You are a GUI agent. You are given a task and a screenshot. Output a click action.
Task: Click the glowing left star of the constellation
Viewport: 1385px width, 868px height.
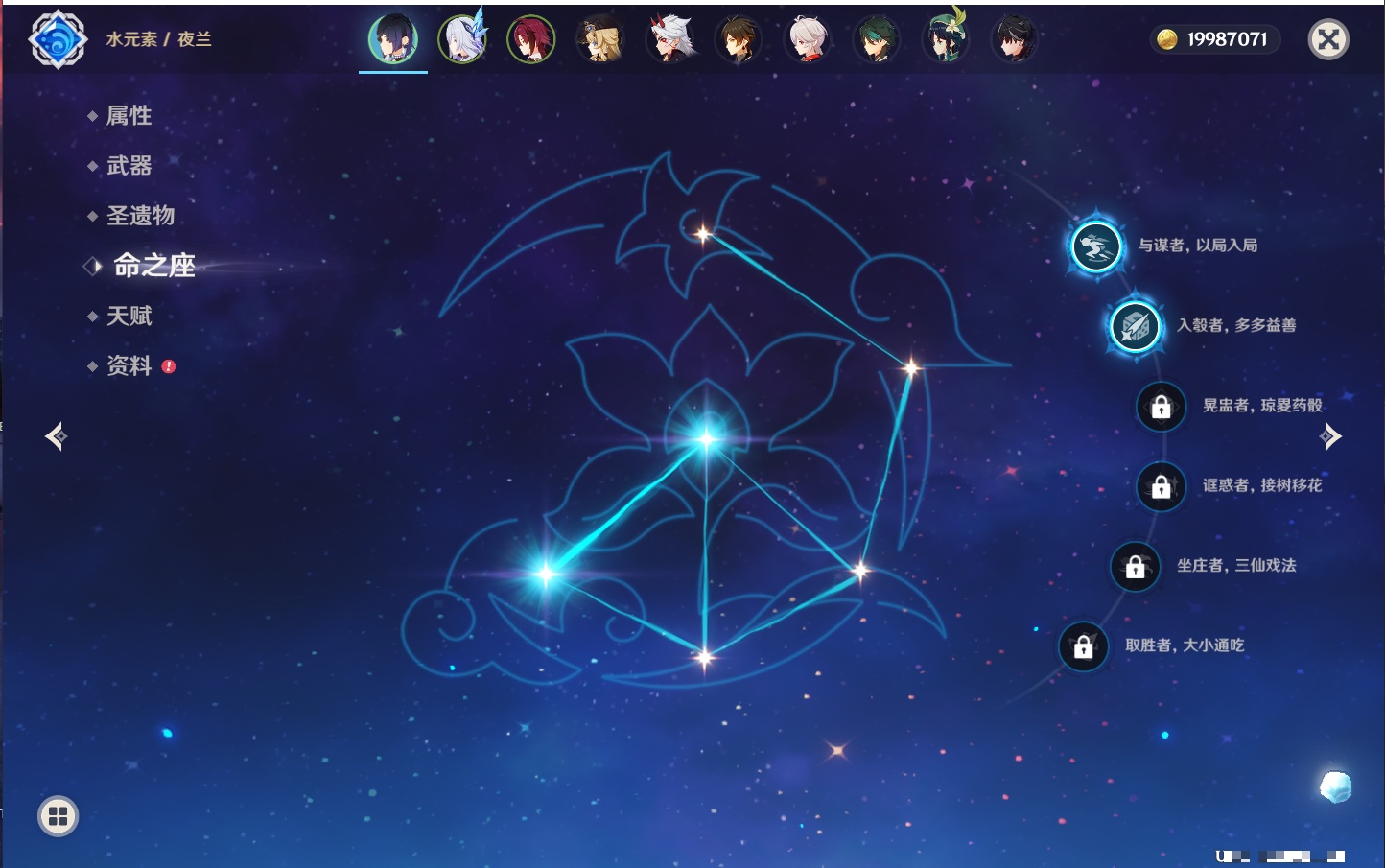coord(546,574)
